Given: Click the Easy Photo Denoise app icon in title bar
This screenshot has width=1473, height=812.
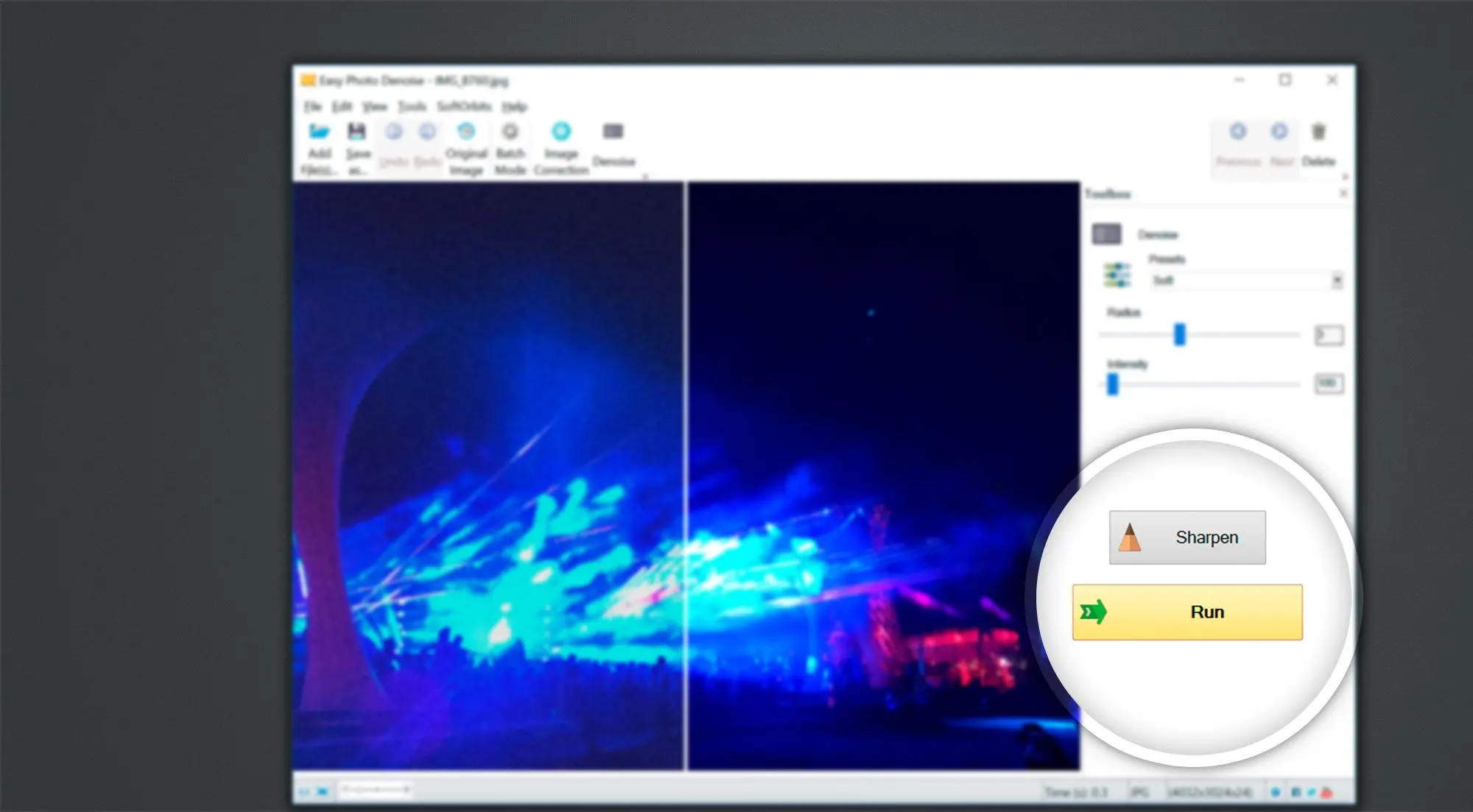Looking at the screenshot, I should [x=309, y=80].
